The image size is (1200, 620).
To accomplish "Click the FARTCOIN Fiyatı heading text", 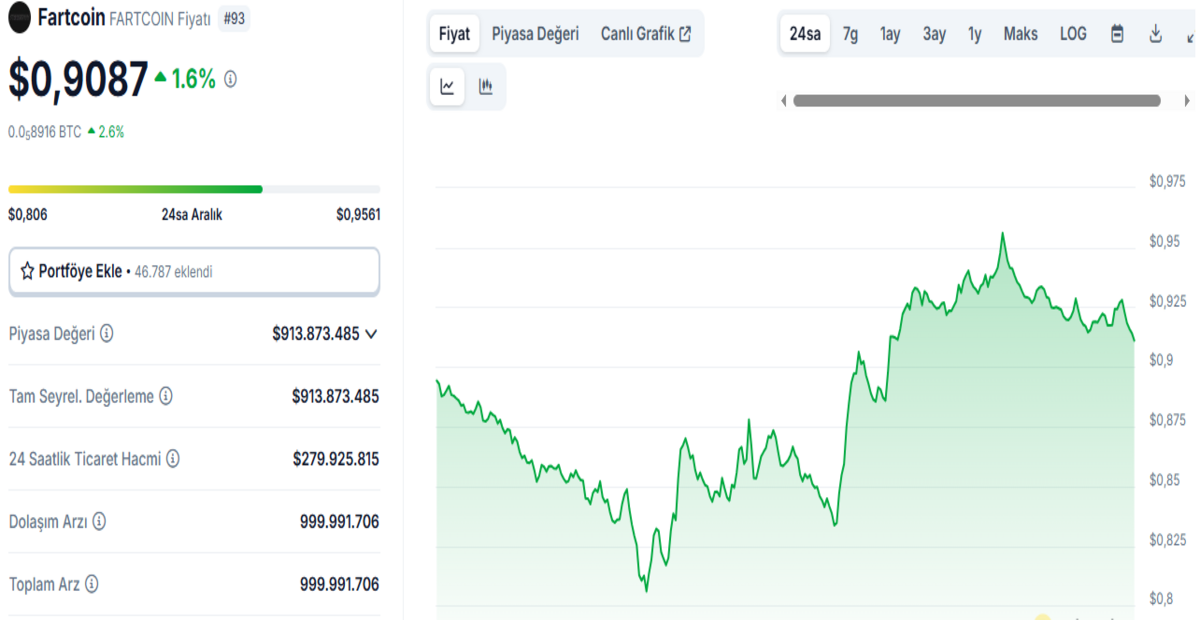I will pyautogui.click(x=159, y=18).
